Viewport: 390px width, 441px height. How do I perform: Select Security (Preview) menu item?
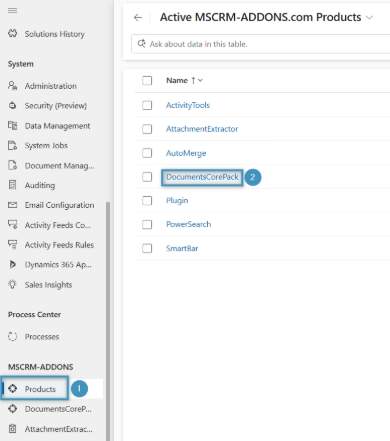[56, 106]
